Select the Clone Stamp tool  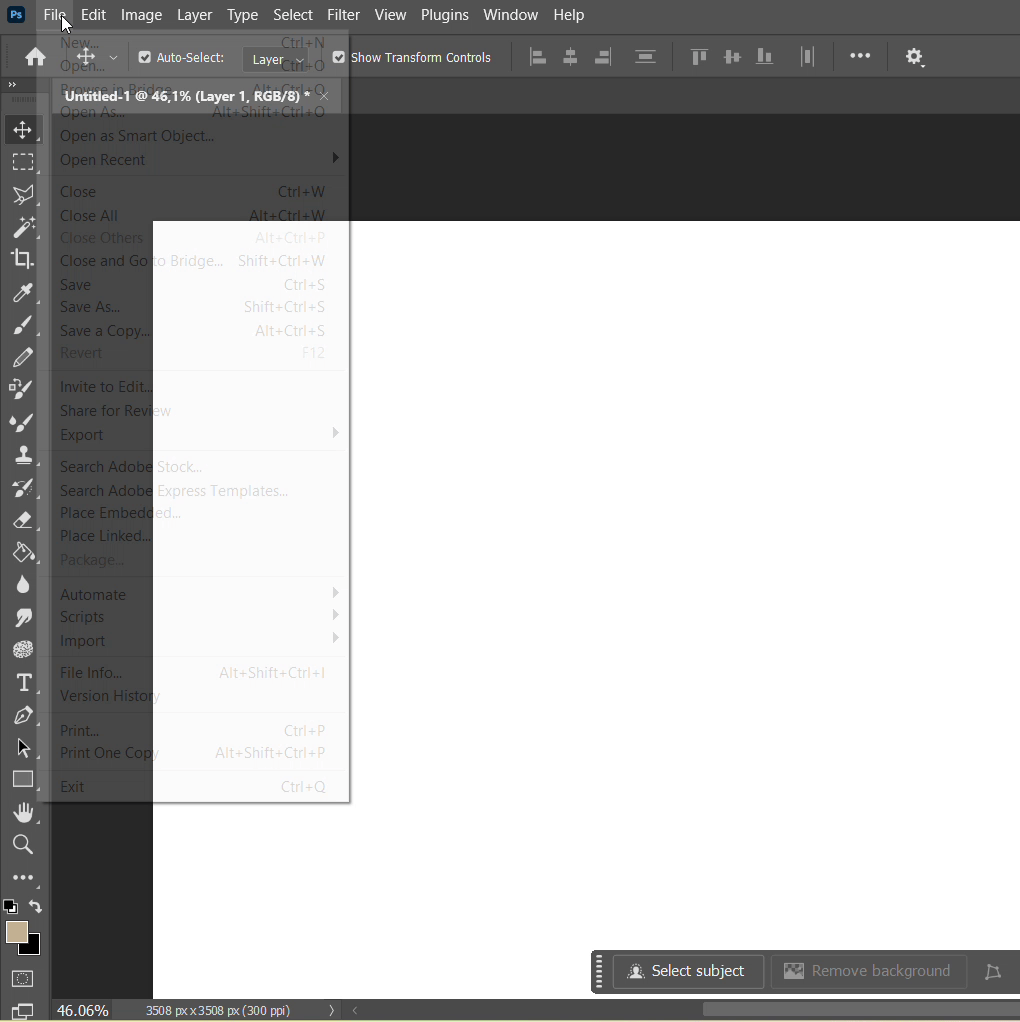(23, 454)
